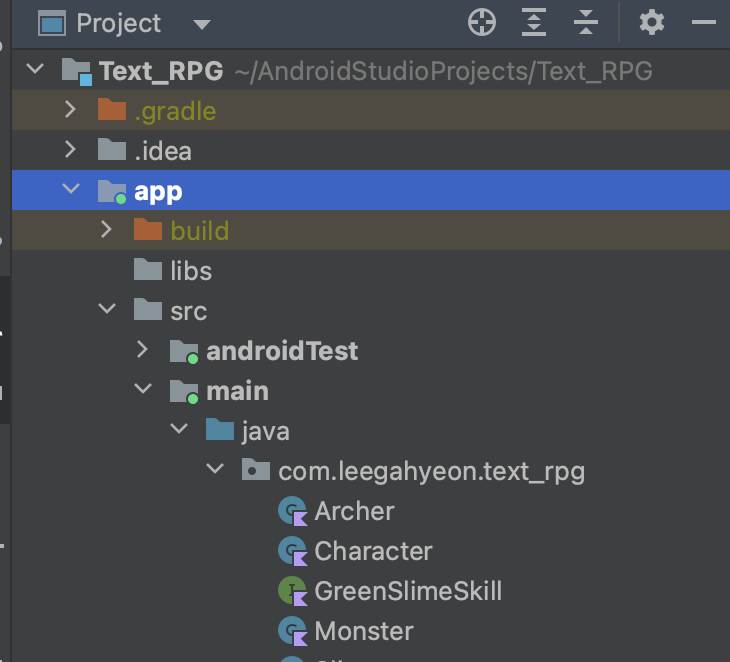730x662 pixels.
Task: Select the Text_RPG project root label
Action: point(161,71)
